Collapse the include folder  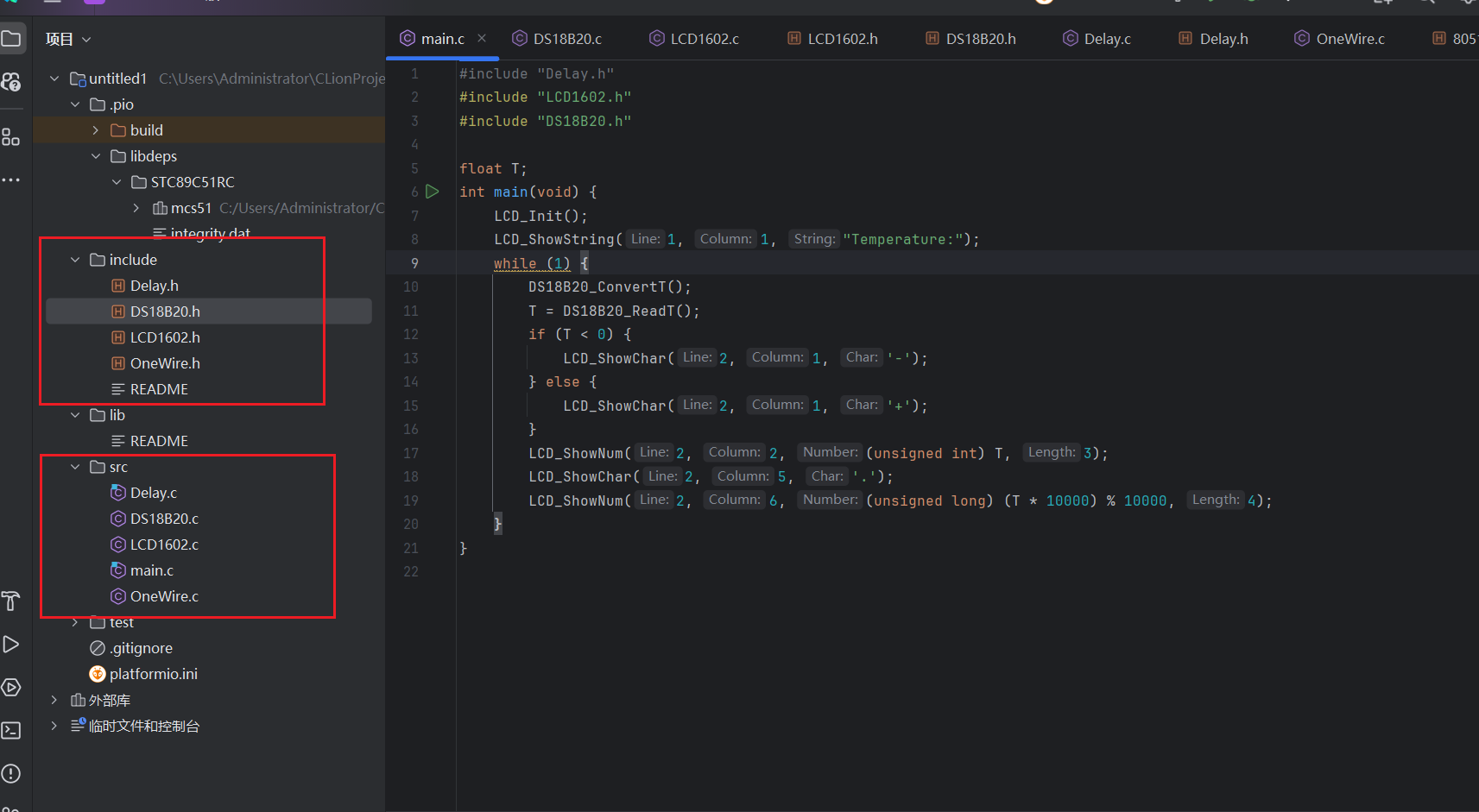(74, 259)
